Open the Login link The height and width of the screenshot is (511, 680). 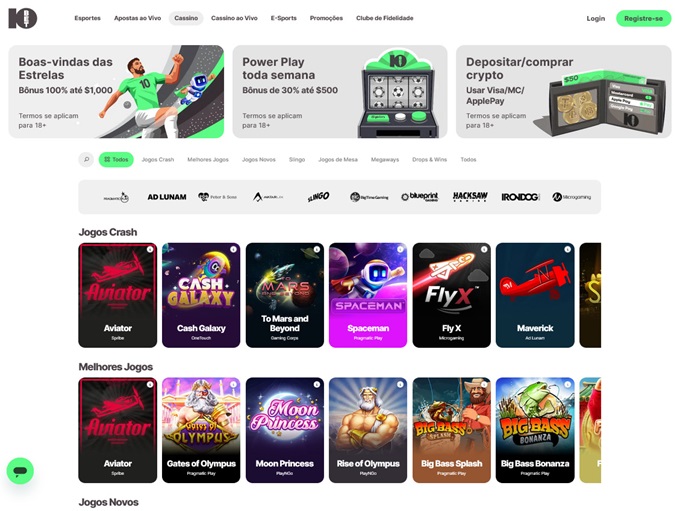click(x=595, y=18)
